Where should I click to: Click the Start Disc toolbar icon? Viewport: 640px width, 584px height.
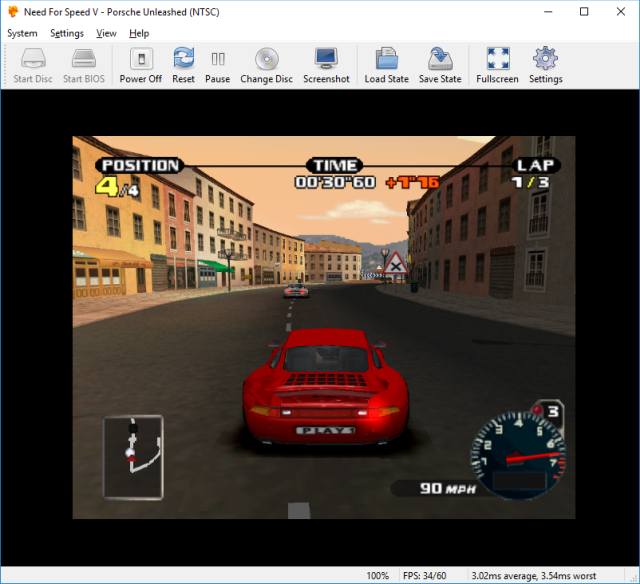point(33,65)
